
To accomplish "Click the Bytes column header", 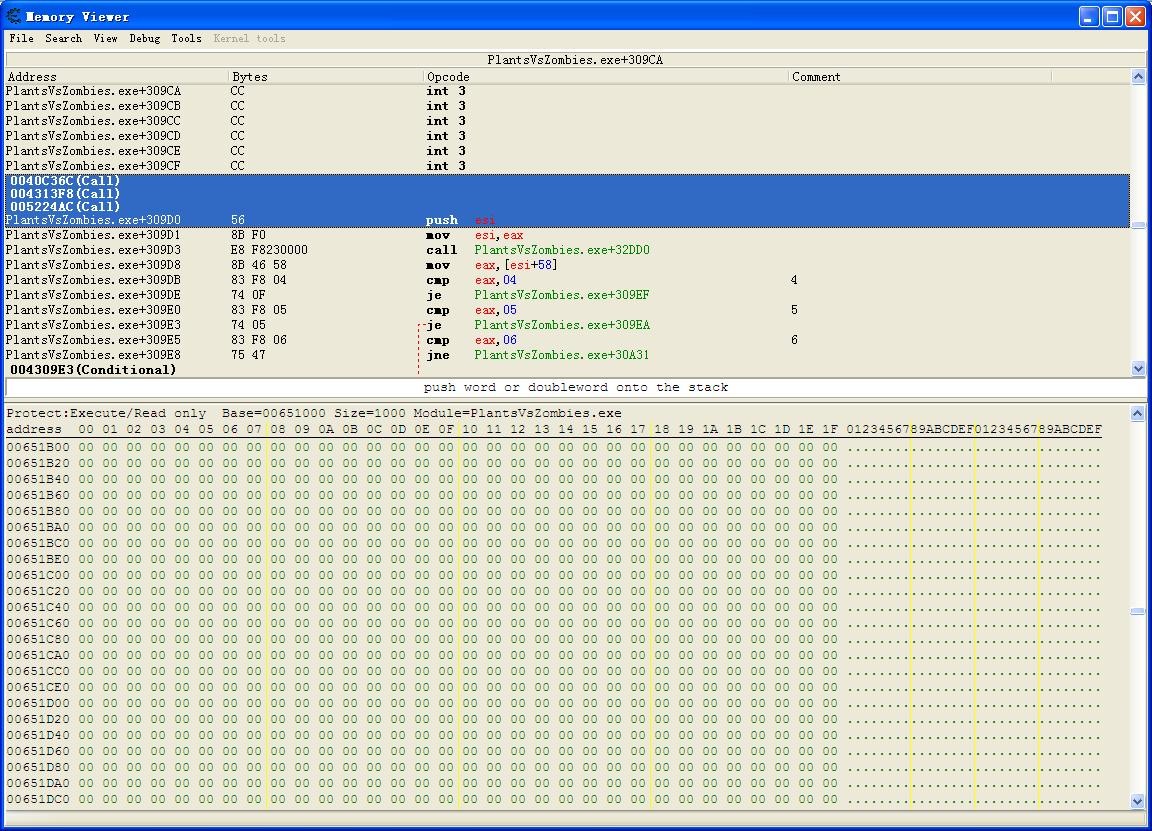I will 326,76.
